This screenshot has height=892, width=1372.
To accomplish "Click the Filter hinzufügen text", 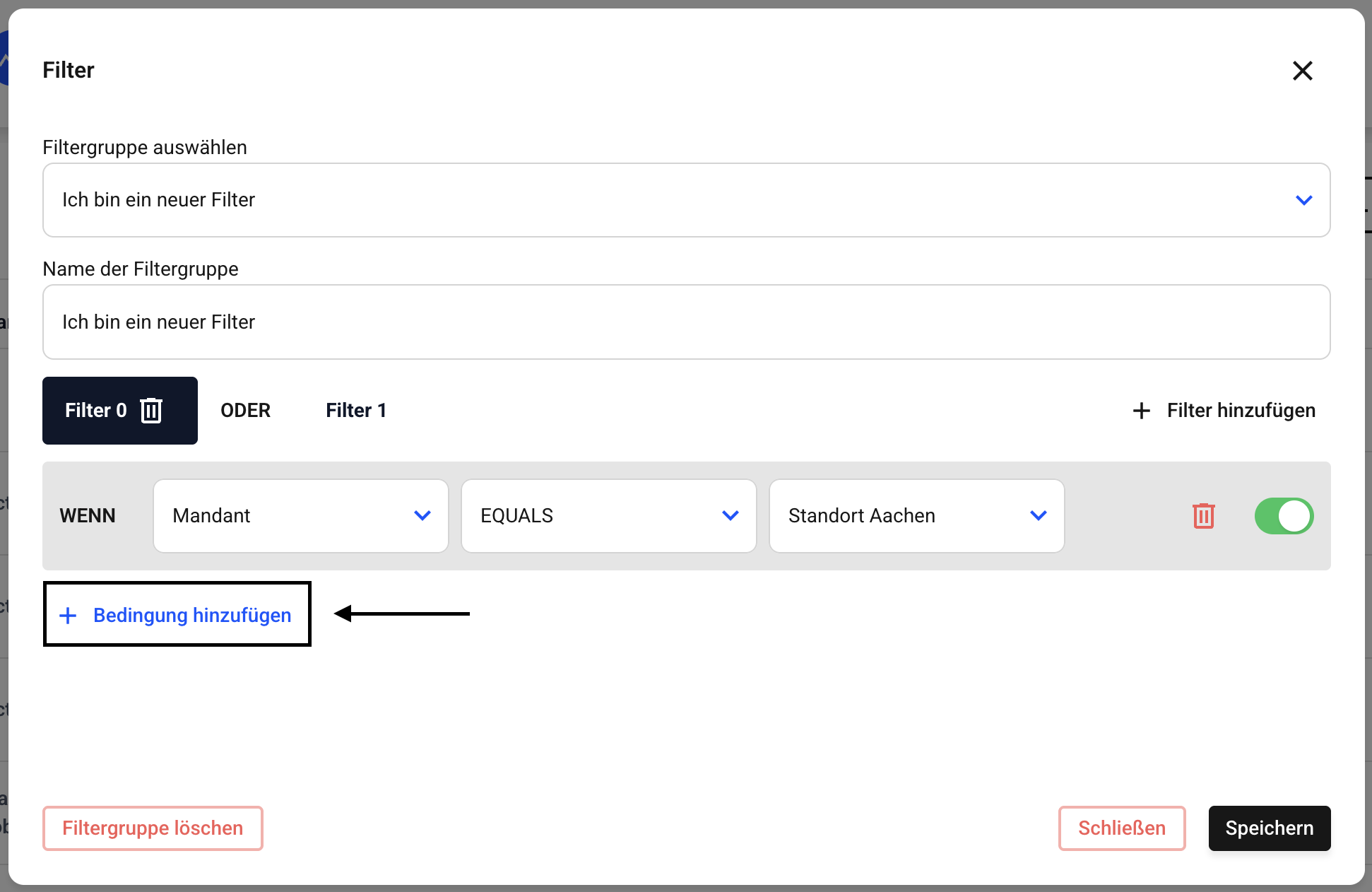I will [x=1241, y=411].
